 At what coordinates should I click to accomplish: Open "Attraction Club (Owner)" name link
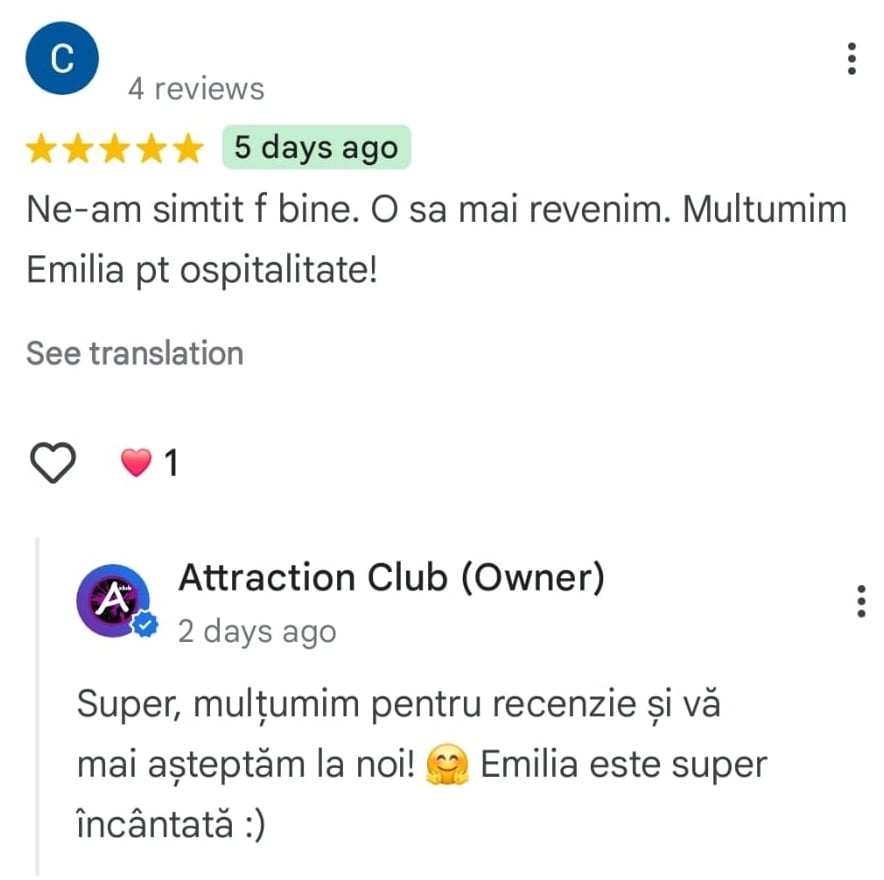point(392,578)
